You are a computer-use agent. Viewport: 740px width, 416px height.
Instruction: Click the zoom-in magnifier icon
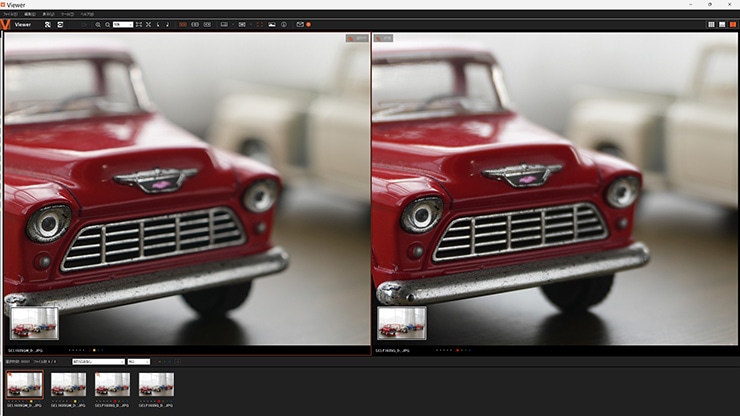click(98, 25)
